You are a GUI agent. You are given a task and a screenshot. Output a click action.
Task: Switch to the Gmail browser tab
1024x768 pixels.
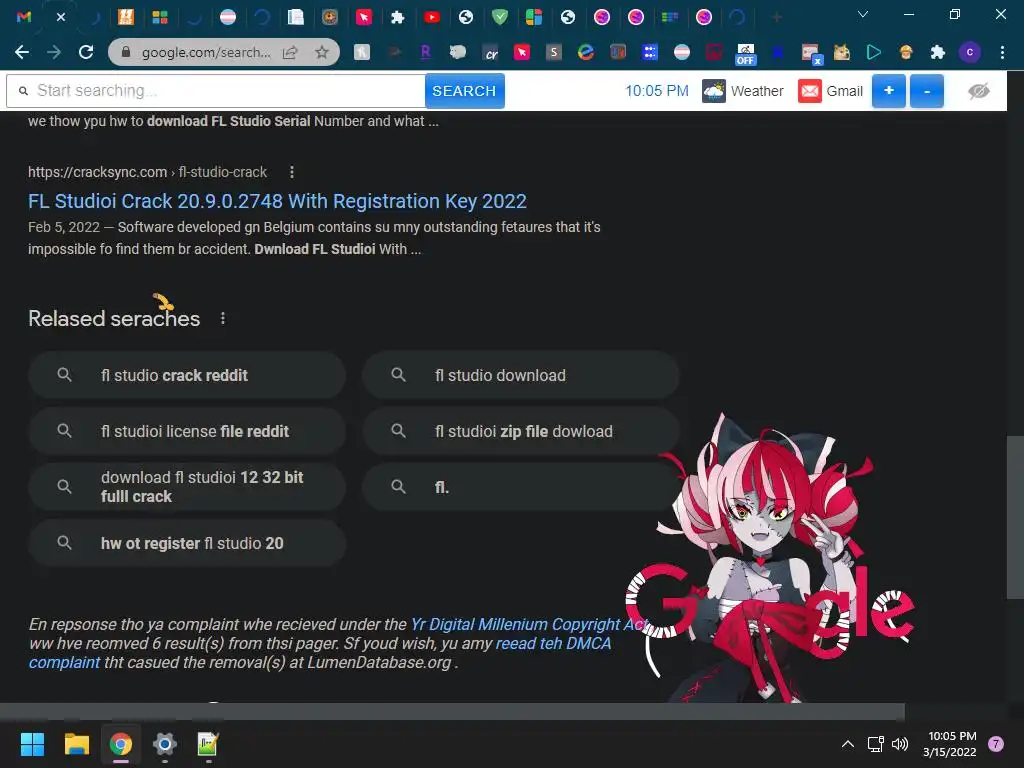24,17
